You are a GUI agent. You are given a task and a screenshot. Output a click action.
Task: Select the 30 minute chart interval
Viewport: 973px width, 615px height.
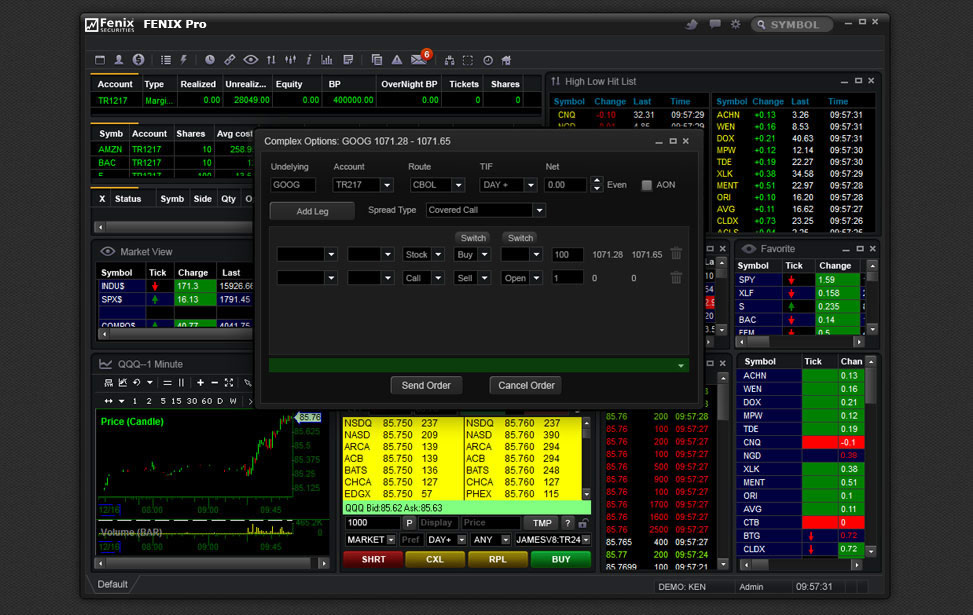coord(192,401)
